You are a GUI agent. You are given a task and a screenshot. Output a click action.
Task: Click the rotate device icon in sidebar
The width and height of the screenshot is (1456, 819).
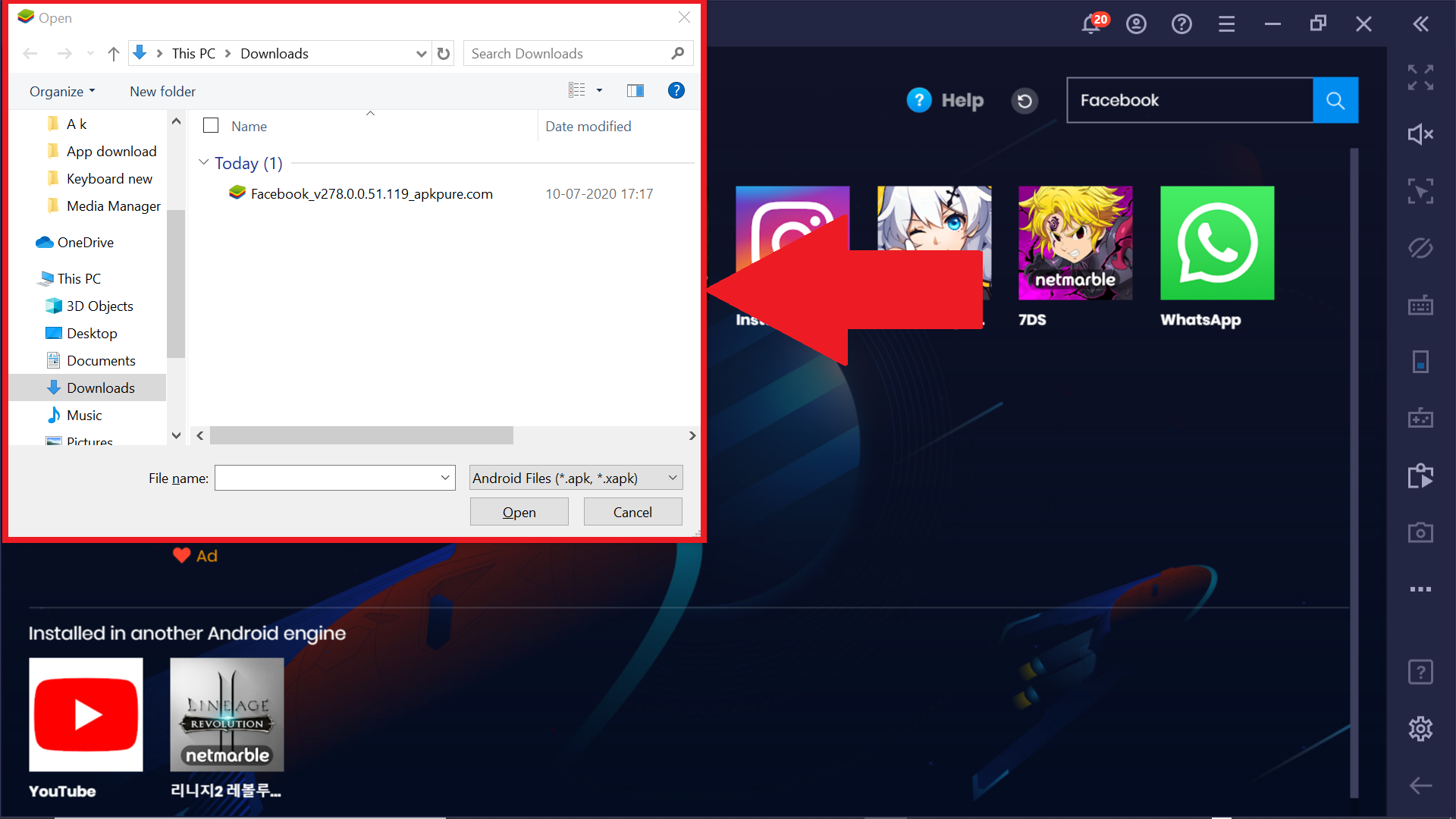coord(1420,362)
